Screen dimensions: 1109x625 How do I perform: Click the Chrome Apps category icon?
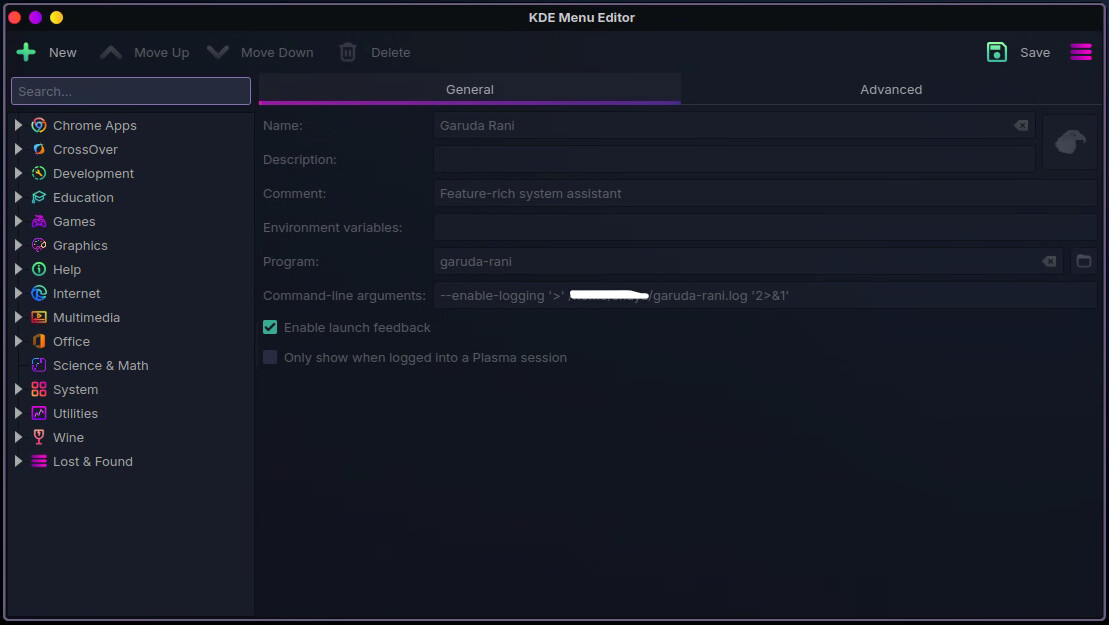(x=39, y=126)
